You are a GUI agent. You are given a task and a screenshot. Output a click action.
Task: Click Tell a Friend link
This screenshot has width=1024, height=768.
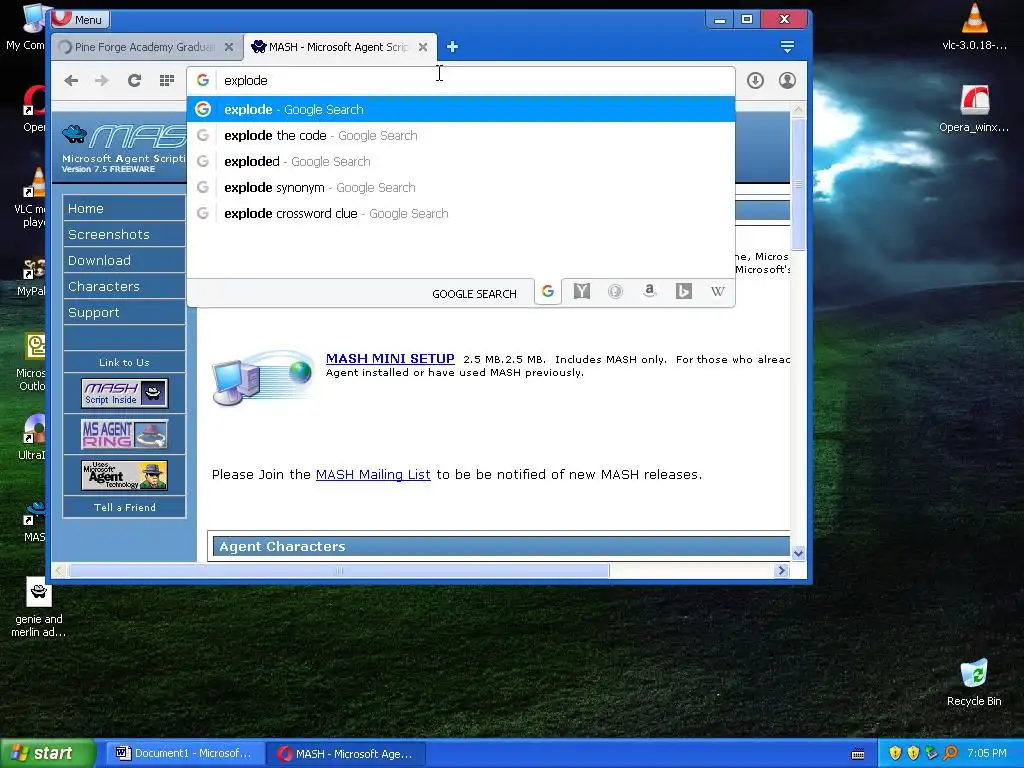[x=125, y=507]
